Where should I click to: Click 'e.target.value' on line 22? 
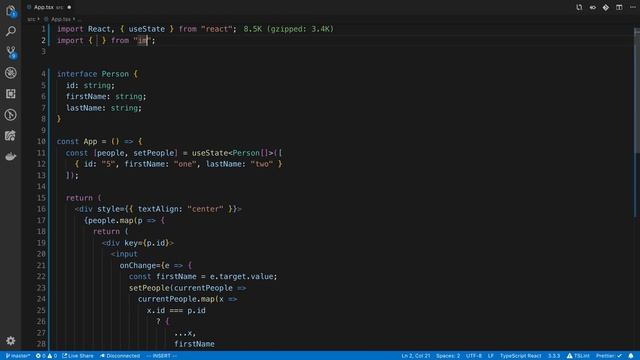(241, 276)
